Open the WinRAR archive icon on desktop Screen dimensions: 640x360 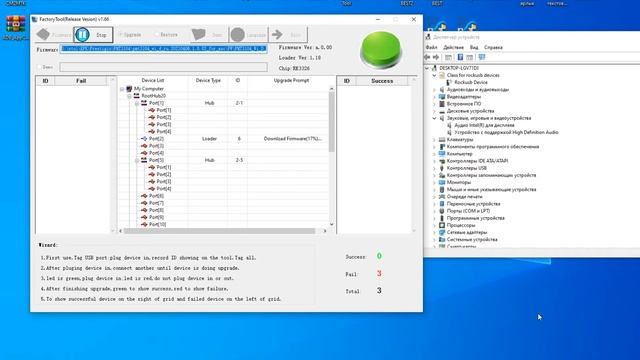(16, 24)
